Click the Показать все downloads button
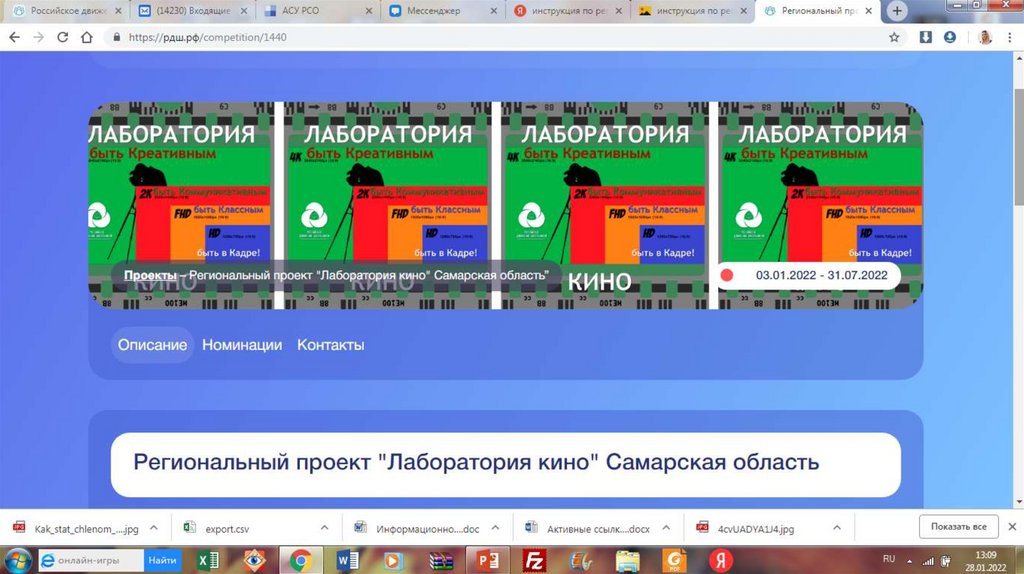The width and height of the screenshot is (1024, 574). tap(958, 527)
